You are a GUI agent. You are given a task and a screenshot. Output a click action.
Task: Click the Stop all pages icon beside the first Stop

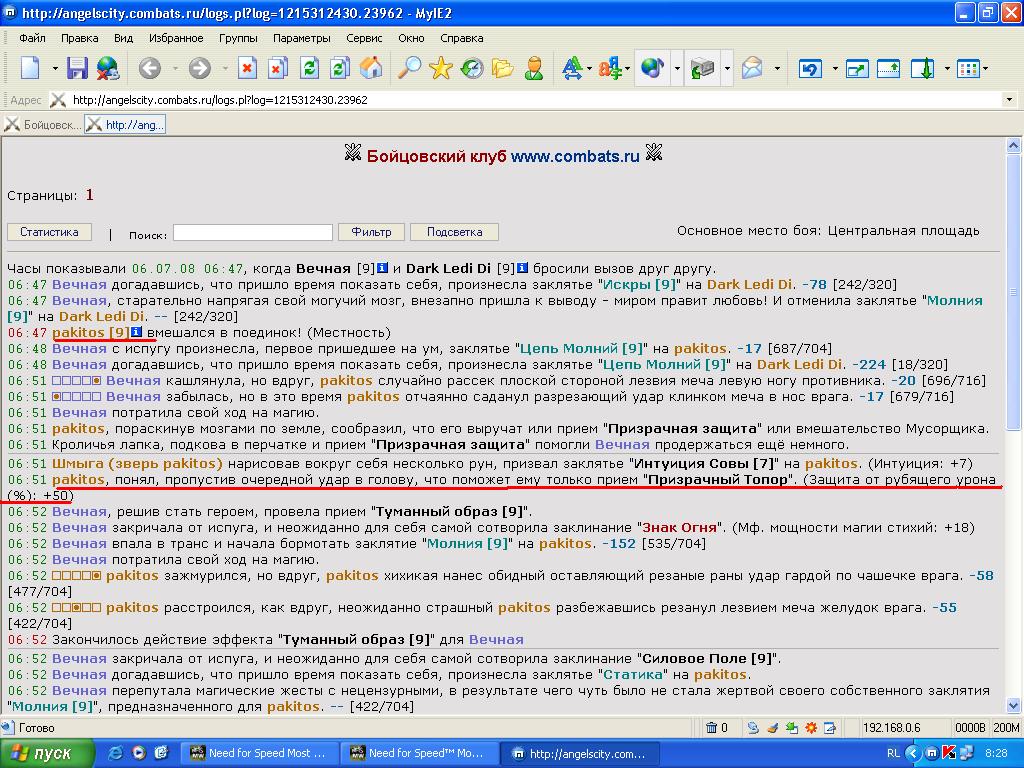[278, 68]
